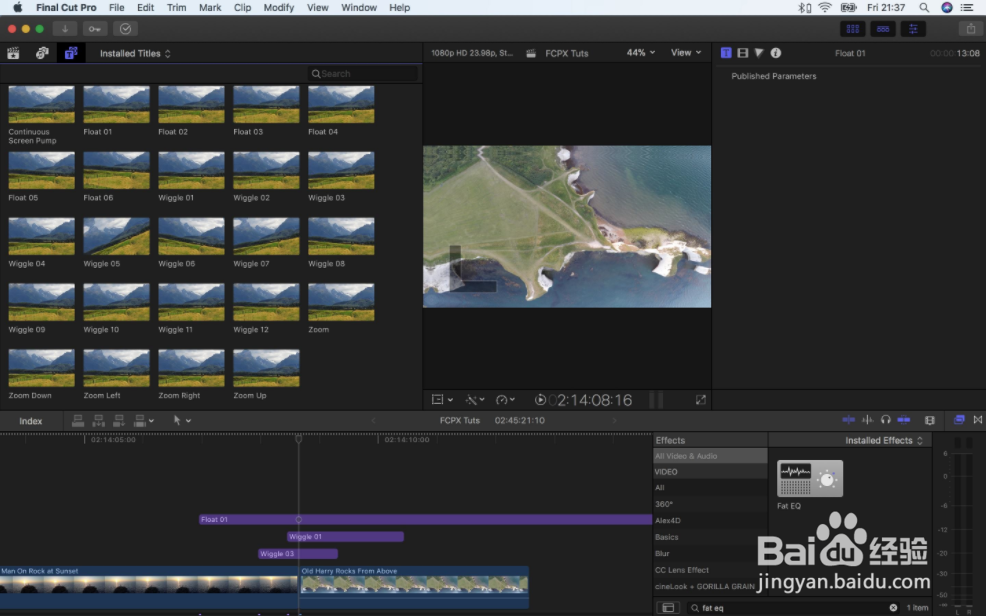Open the Info inspector icon

pos(775,53)
